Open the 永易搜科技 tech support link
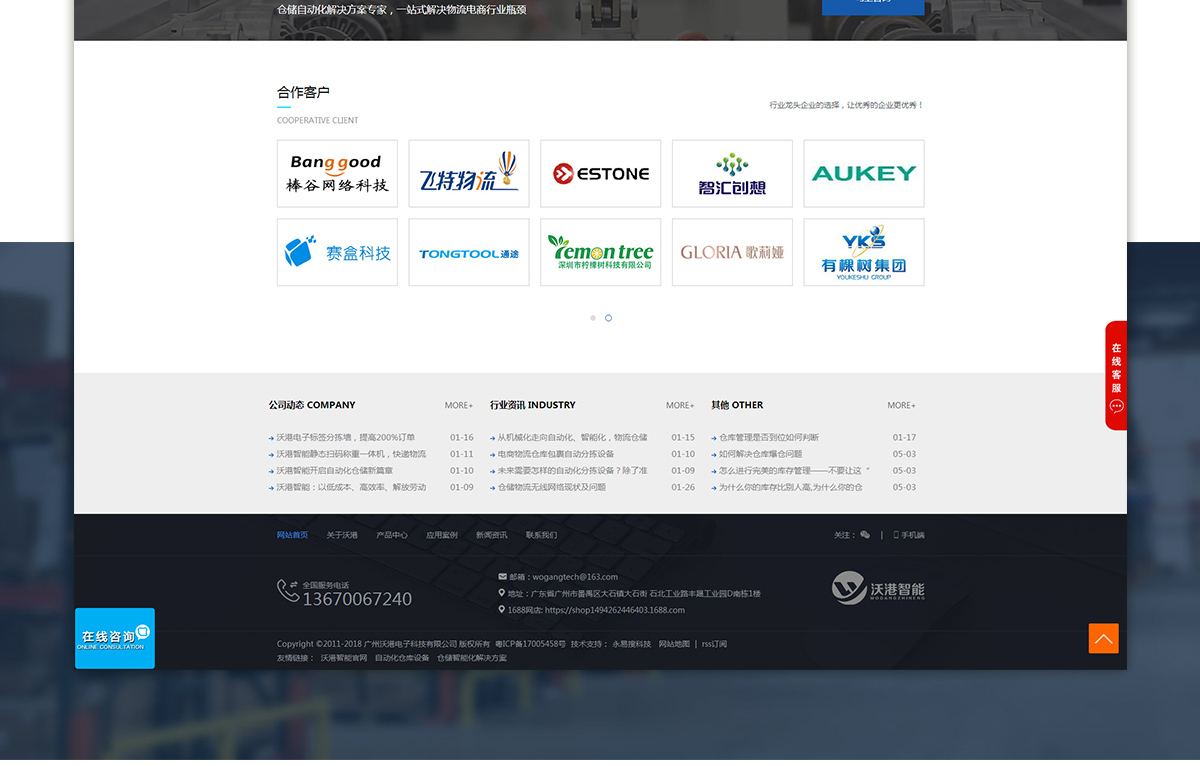1200x766 pixels. tap(632, 644)
